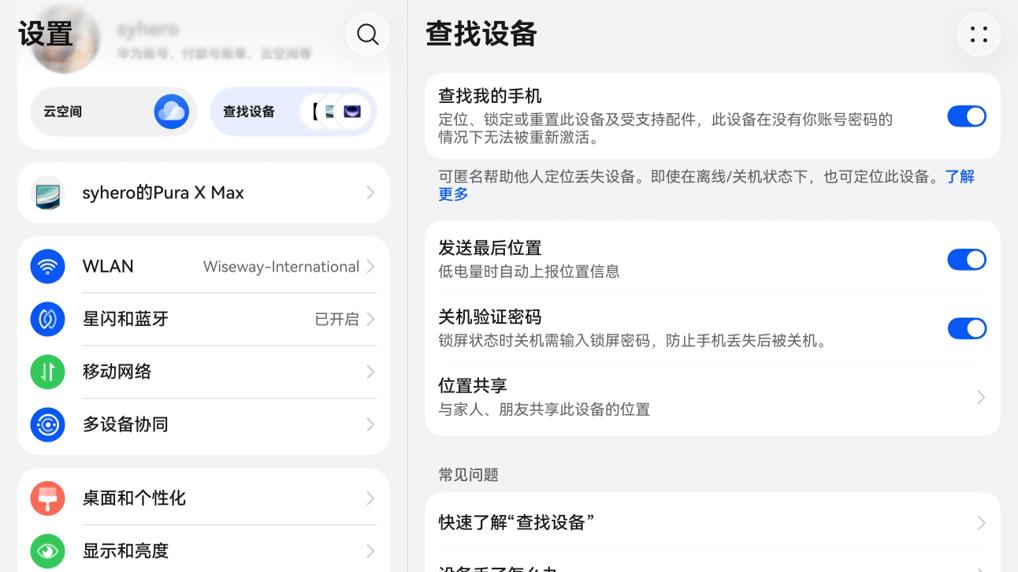Open 桌面和个性化 settings entry
This screenshot has height=572, width=1018.
click(203, 499)
